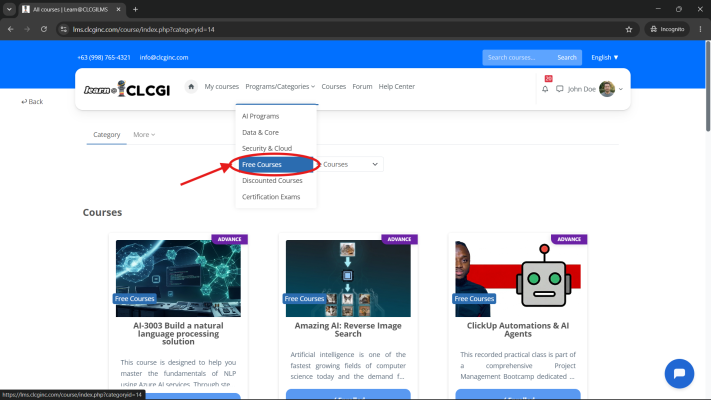Select AI Programs from the dropdown
Screen dimensions: 711x400
point(260,116)
